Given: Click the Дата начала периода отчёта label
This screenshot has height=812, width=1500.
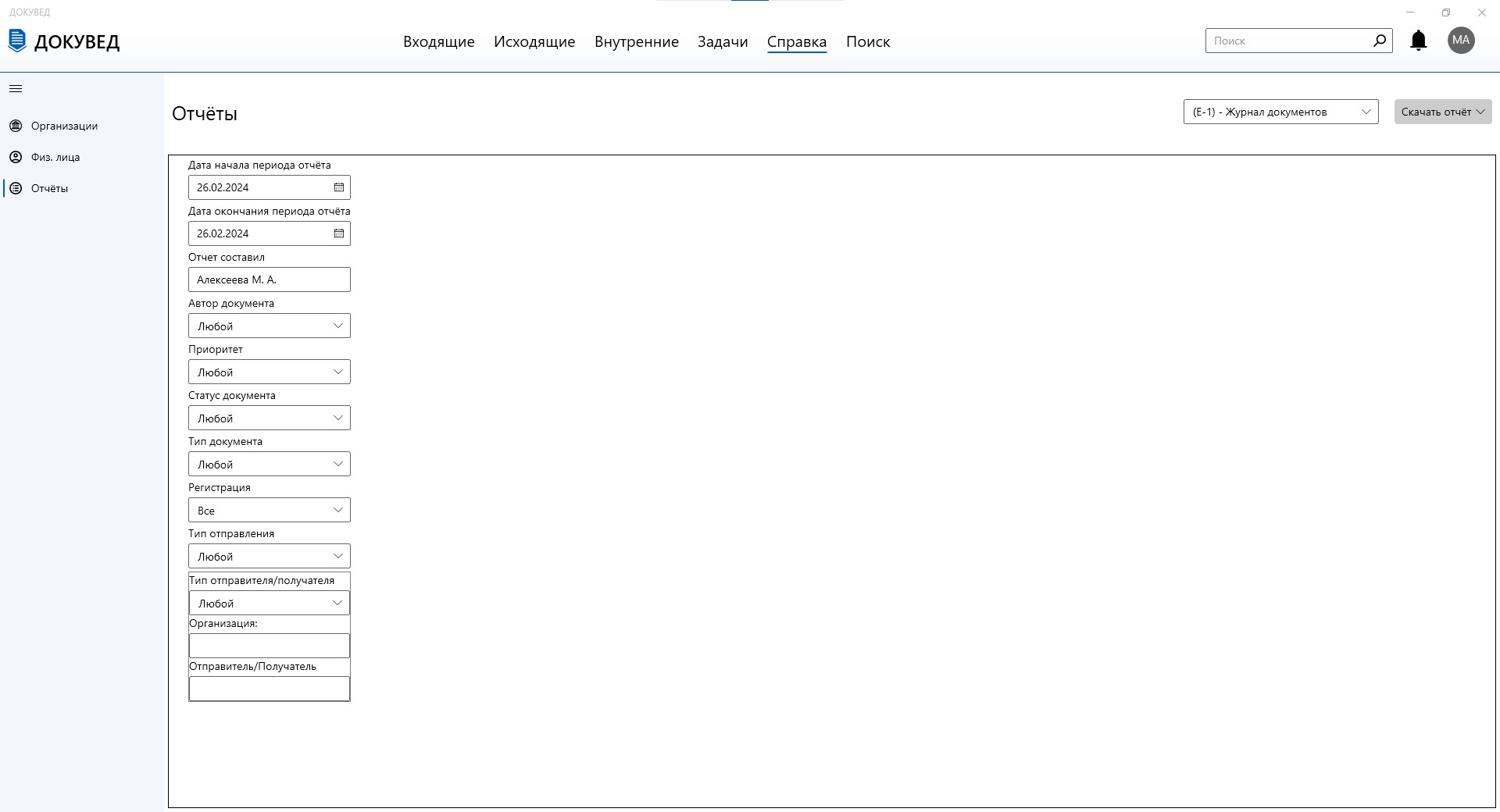Looking at the screenshot, I should [259, 165].
